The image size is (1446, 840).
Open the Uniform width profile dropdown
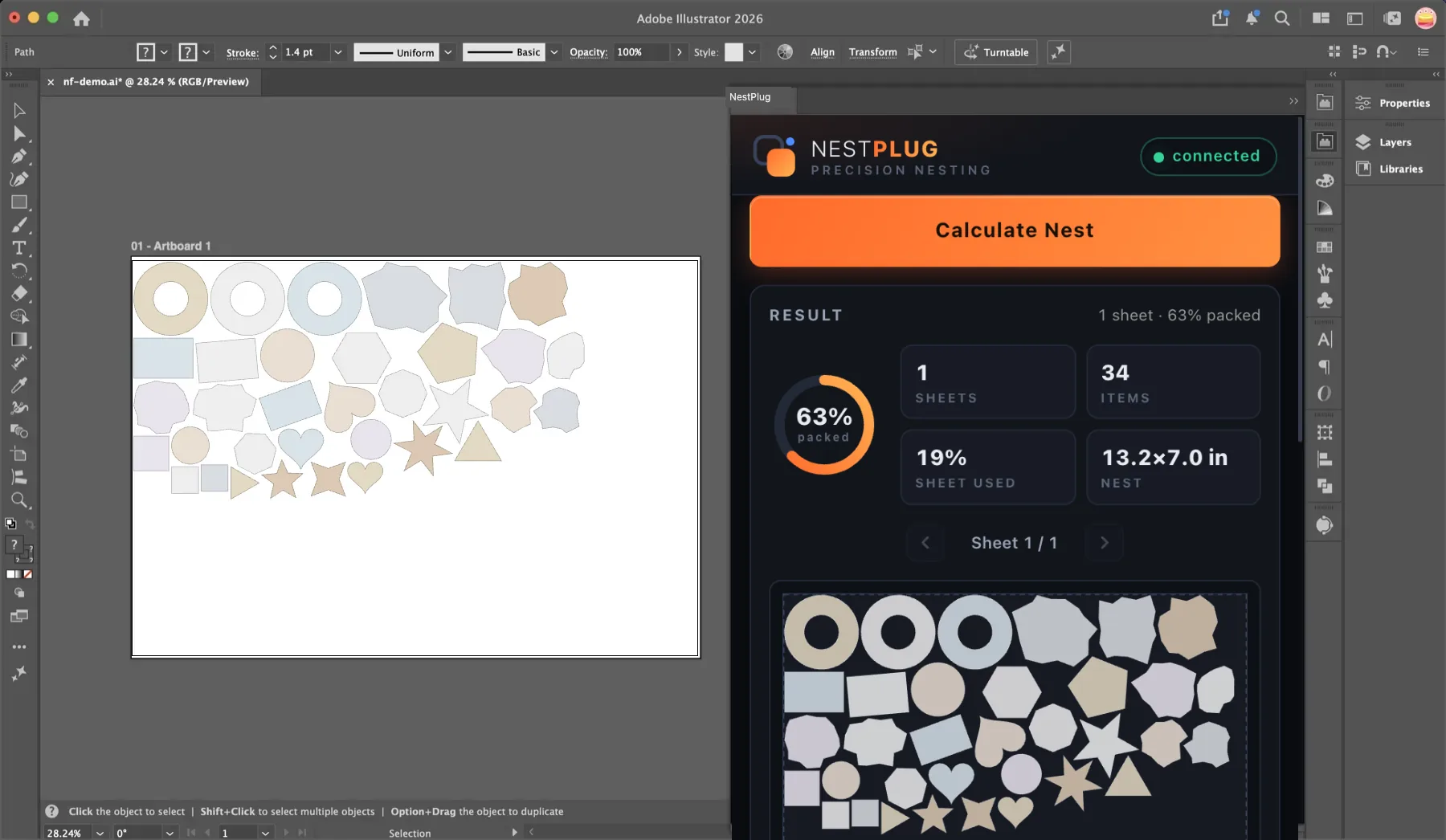pos(448,52)
